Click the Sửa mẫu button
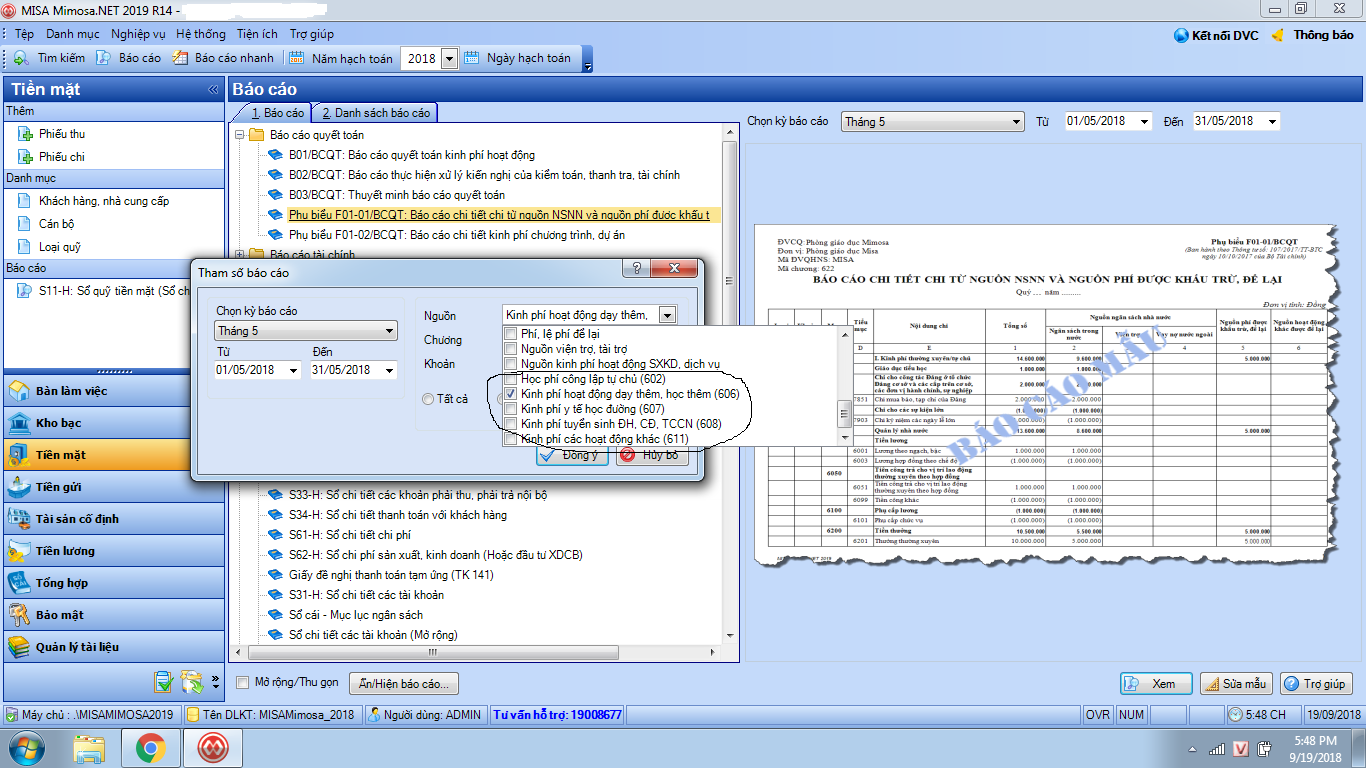 click(x=1236, y=684)
